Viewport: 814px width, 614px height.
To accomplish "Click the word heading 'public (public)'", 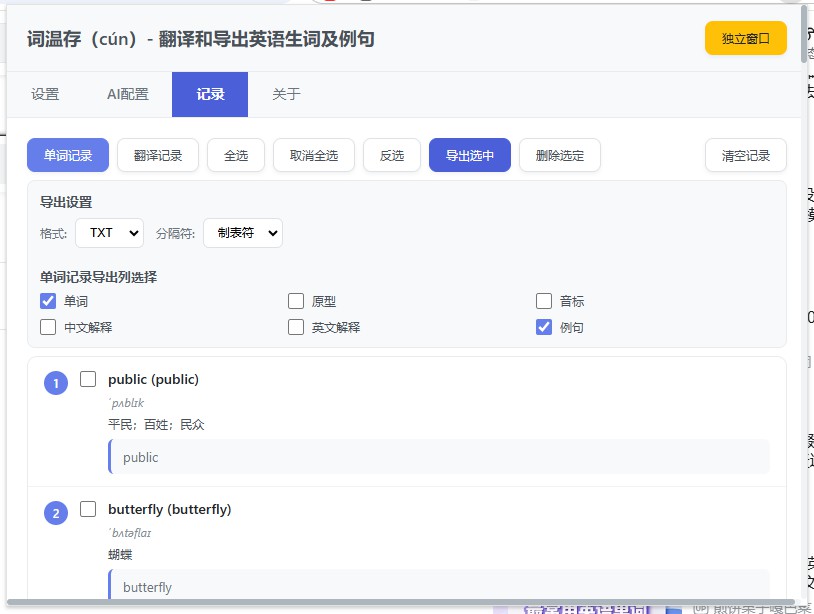I will [154, 379].
